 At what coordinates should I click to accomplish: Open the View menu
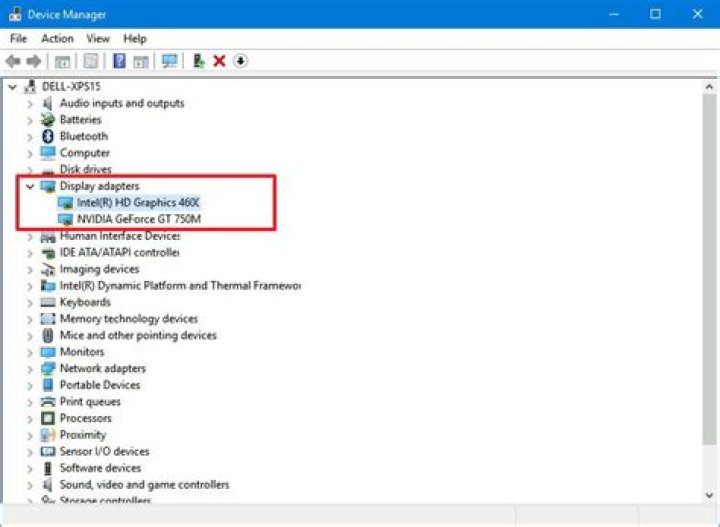[x=98, y=39]
